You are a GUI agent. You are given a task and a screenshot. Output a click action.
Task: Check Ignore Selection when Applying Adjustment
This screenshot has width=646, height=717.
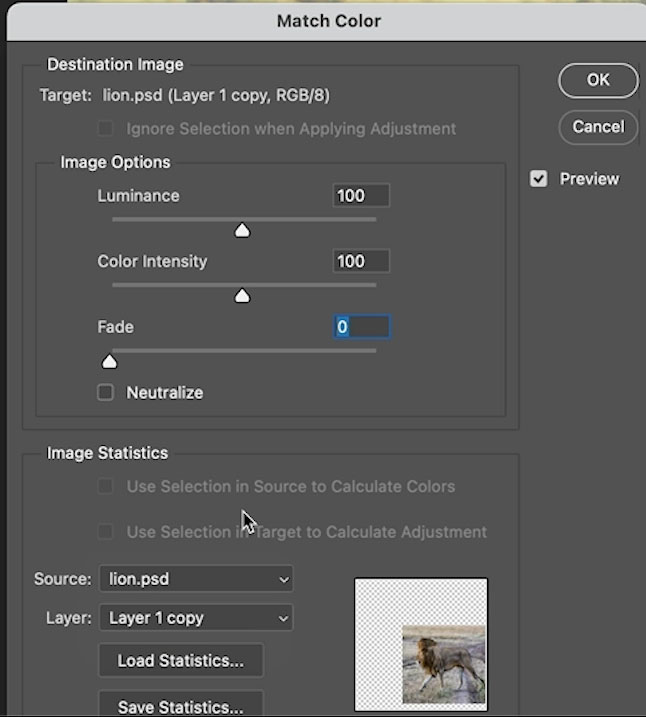click(106, 128)
